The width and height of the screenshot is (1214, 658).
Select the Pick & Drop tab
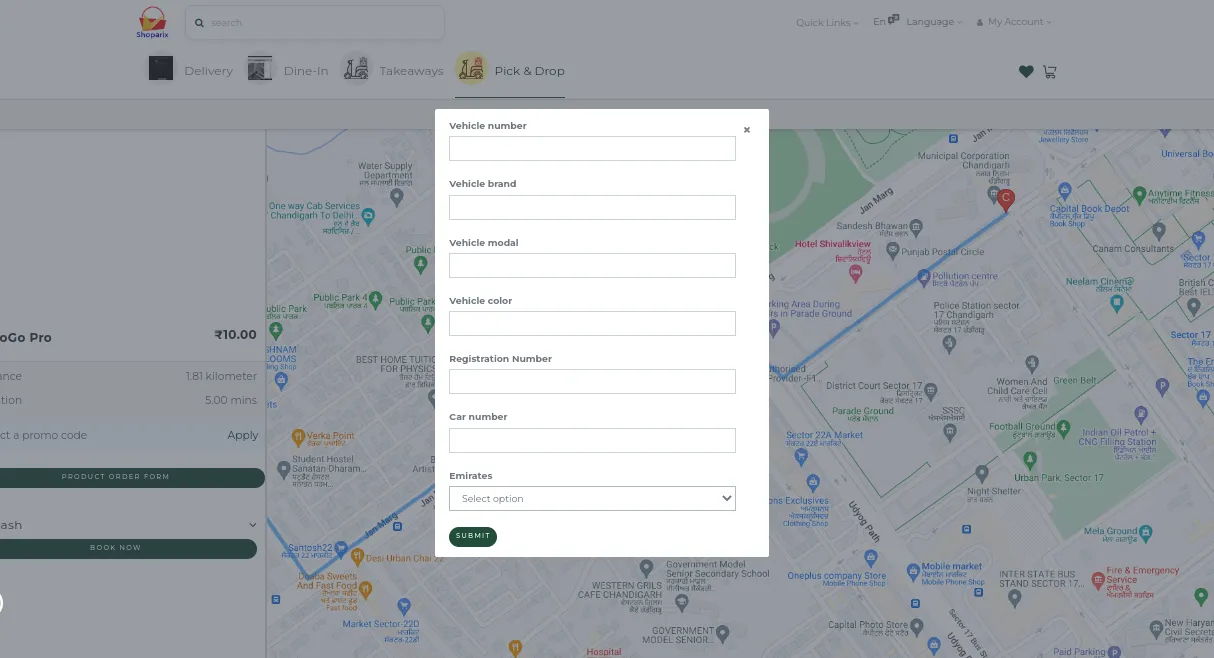coord(529,71)
